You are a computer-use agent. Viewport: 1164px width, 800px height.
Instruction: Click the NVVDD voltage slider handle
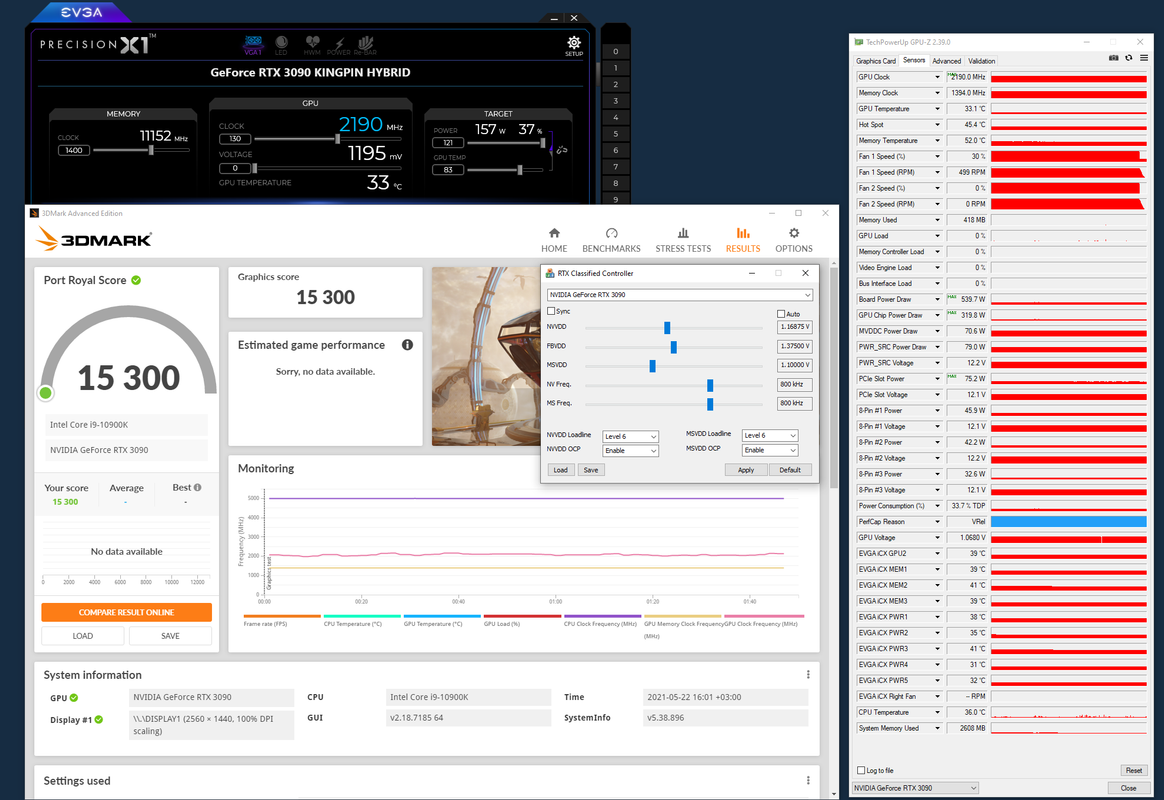click(667, 327)
